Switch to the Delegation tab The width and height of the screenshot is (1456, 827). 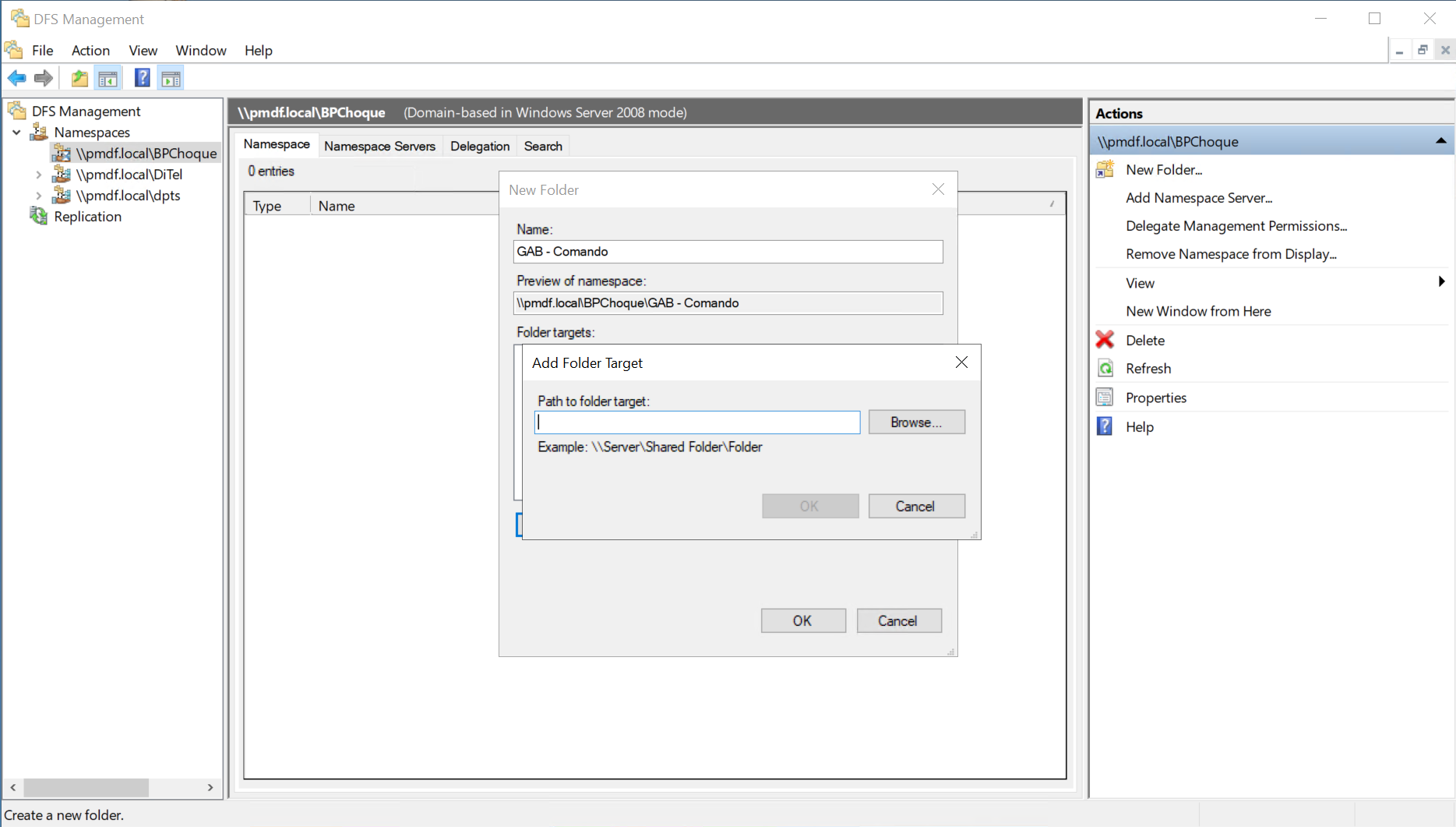click(x=479, y=146)
